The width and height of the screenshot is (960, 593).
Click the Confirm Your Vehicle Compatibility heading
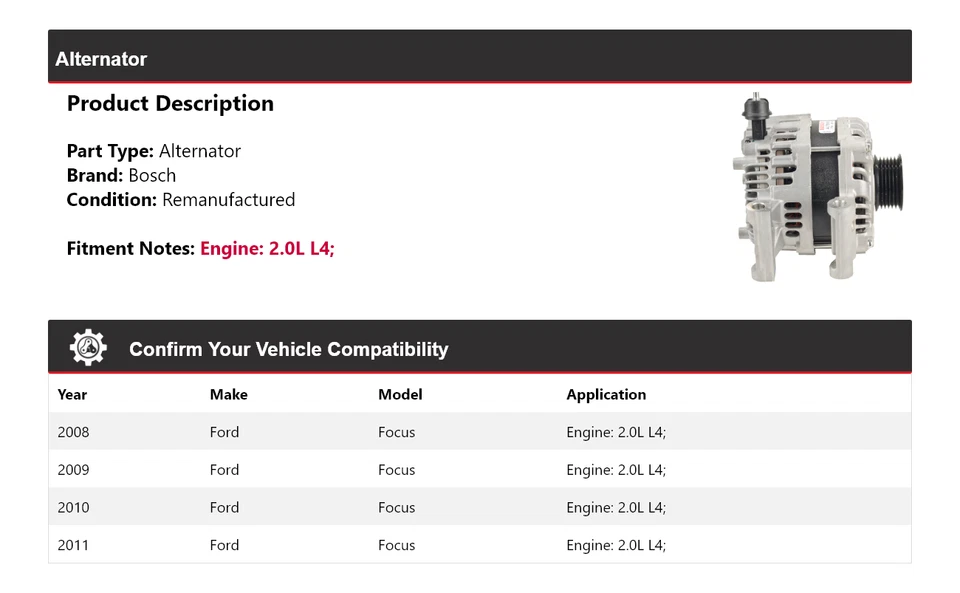(288, 349)
